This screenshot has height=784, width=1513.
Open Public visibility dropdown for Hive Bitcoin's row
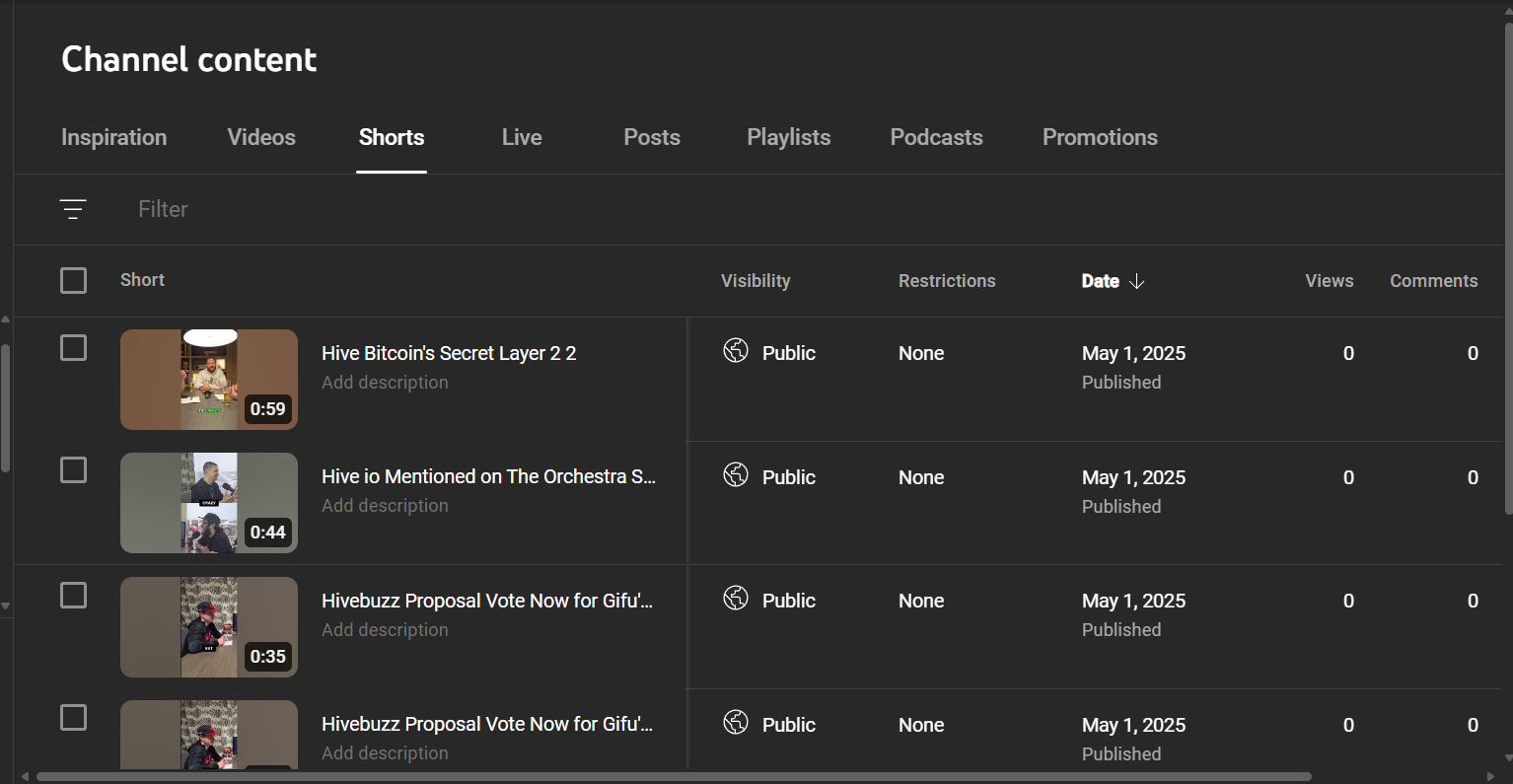[789, 353]
